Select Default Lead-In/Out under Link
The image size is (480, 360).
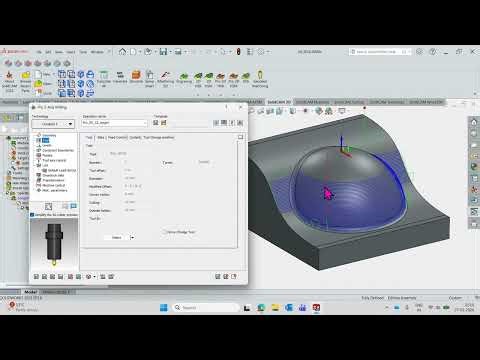coord(62,170)
